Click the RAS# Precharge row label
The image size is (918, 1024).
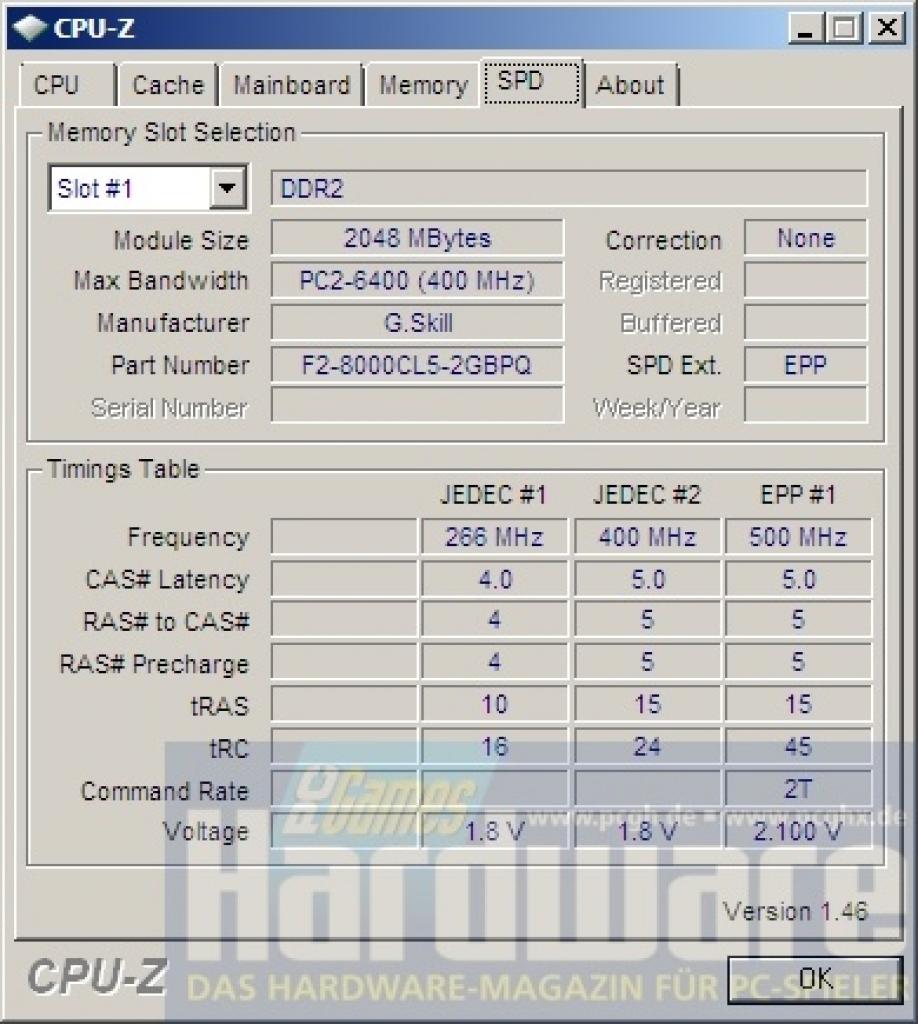coord(154,664)
